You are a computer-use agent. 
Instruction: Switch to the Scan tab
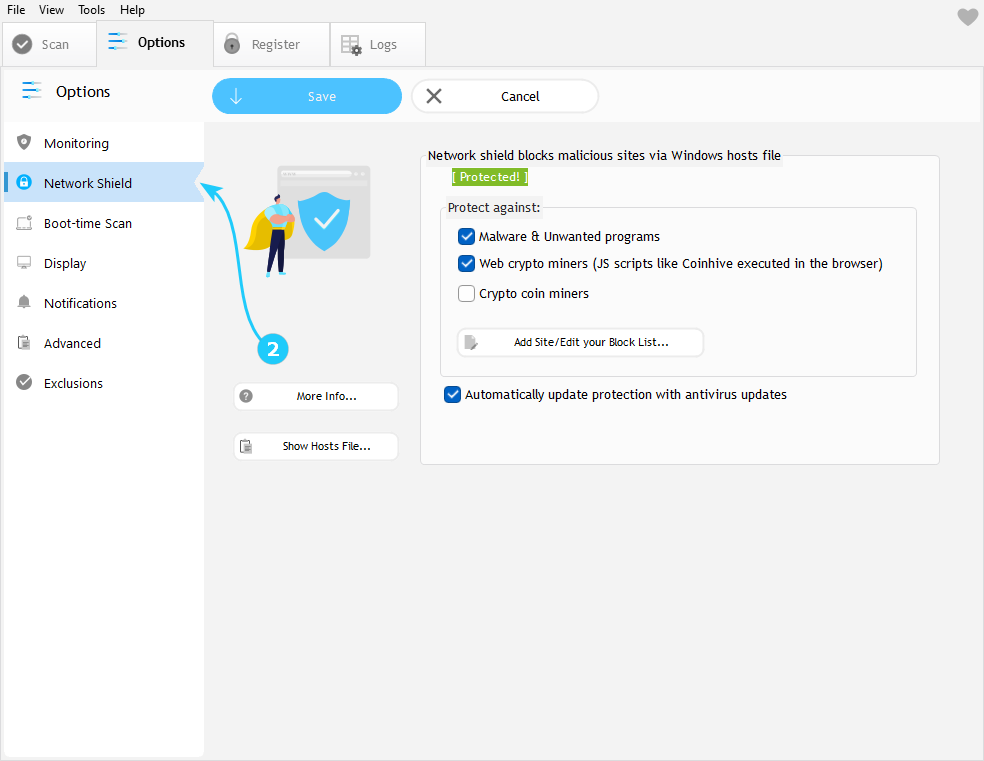coord(42,44)
